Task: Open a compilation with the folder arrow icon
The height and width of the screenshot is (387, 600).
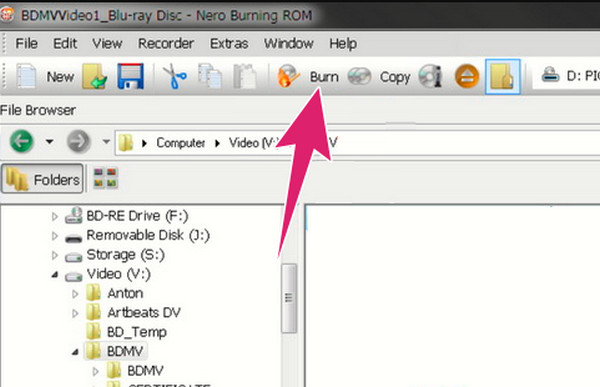Action: pyautogui.click(x=94, y=76)
